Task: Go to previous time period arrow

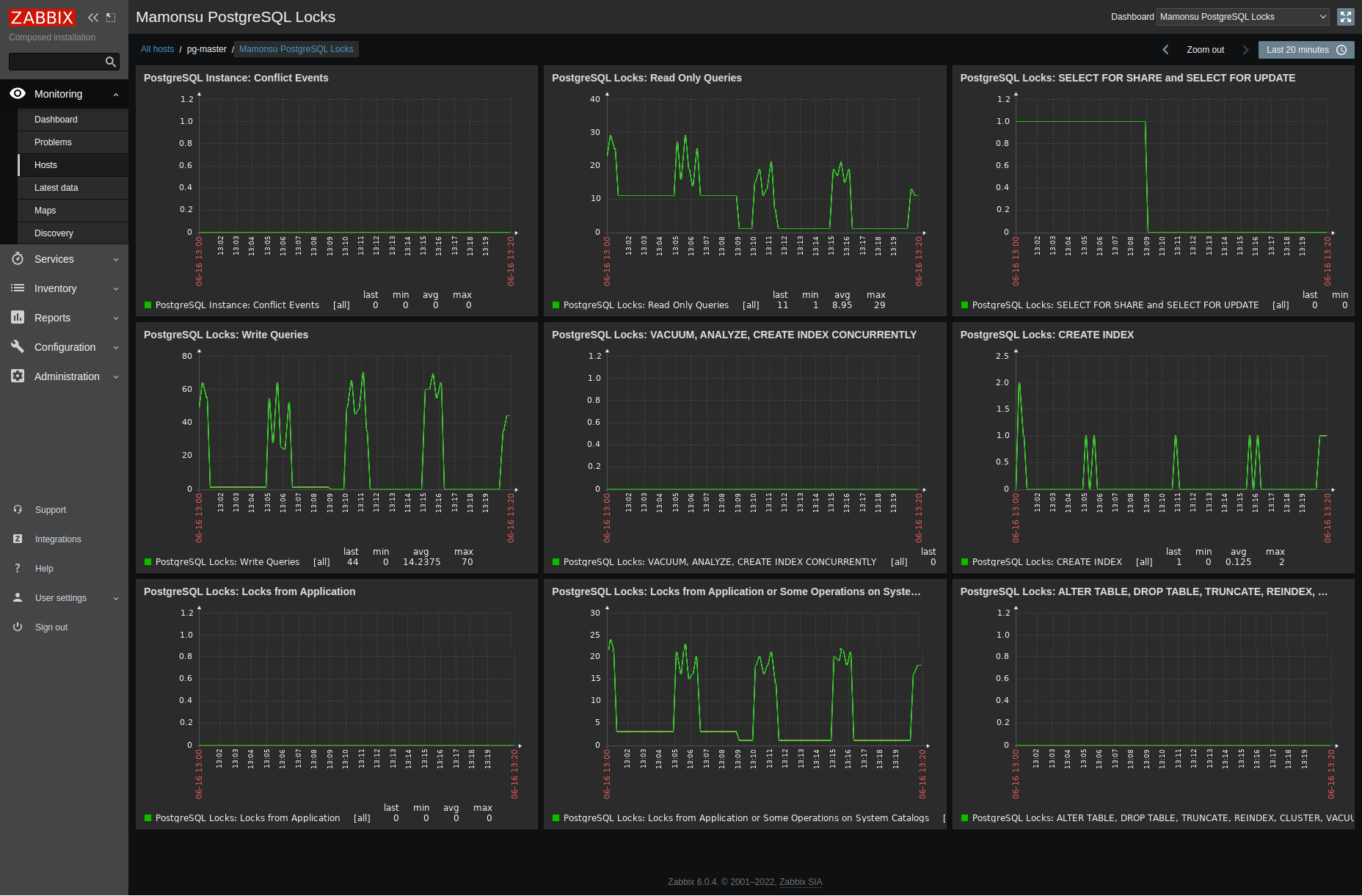Action: click(x=1165, y=50)
